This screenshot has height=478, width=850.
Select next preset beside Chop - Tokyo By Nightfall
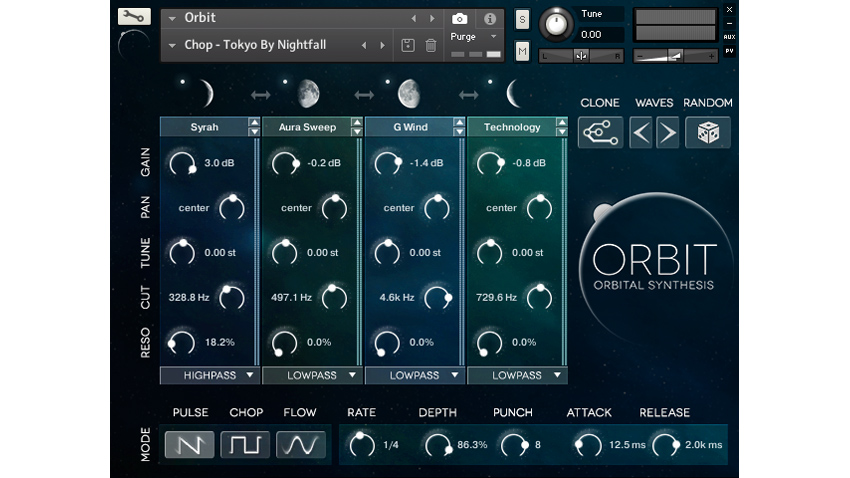coord(382,46)
